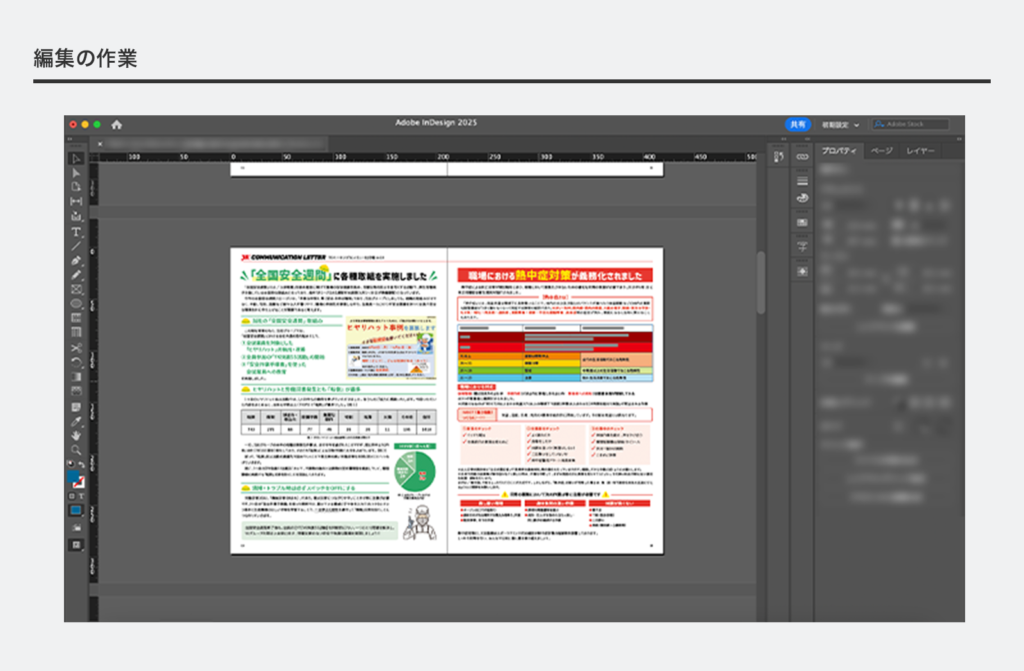Toggle formatting affects text button
This screenshot has height=671, width=1024.
pyautogui.click(x=81, y=495)
